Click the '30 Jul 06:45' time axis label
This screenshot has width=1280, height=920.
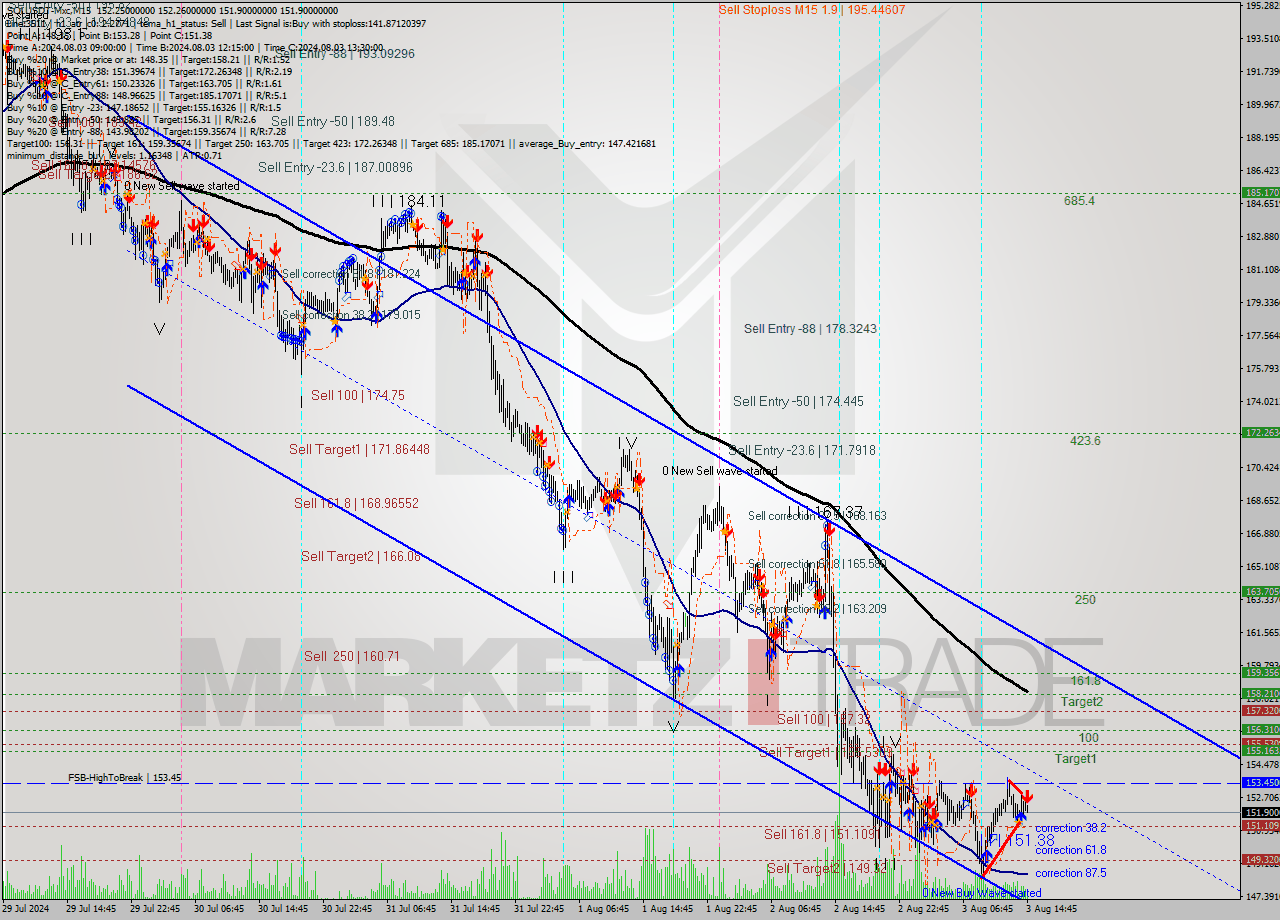219,909
